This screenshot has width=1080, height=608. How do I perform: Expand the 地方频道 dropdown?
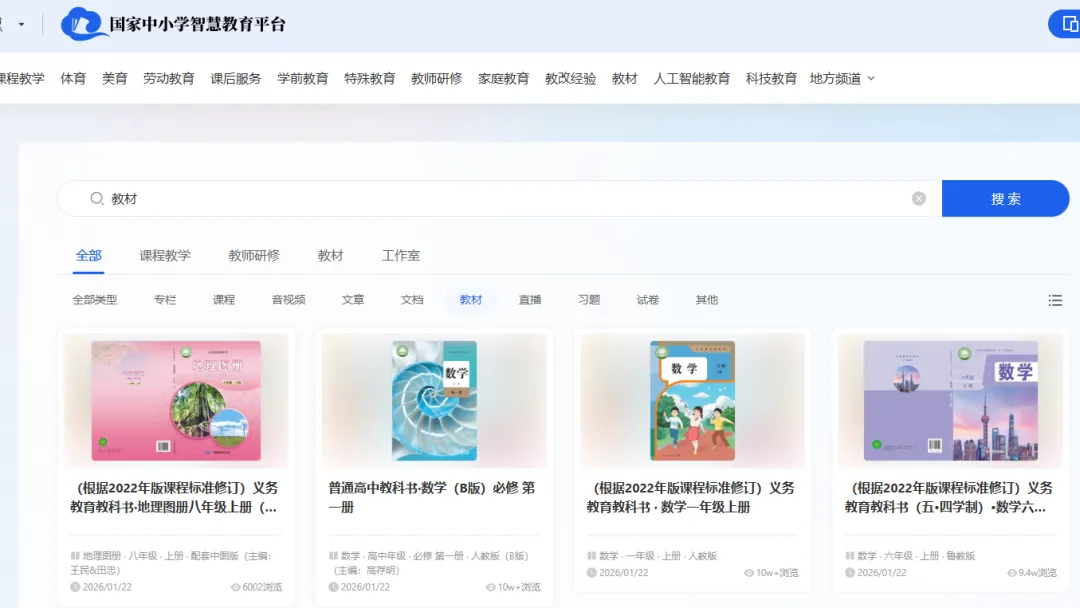coord(842,78)
